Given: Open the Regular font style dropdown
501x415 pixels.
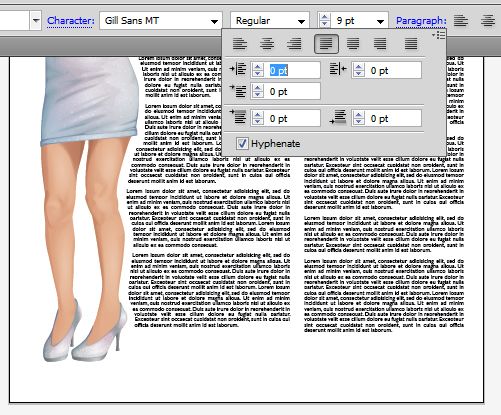Looking at the screenshot, I should pyautogui.click(x=302, y=22).
